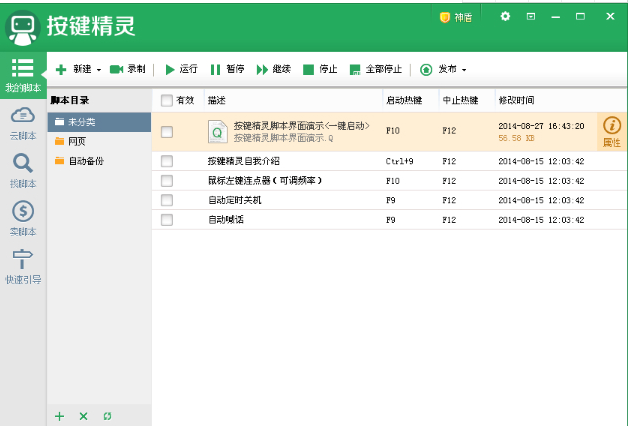Open title bar dropdown menu icon
This screenshot has height=426, width=628.
(x=531, y=16)
